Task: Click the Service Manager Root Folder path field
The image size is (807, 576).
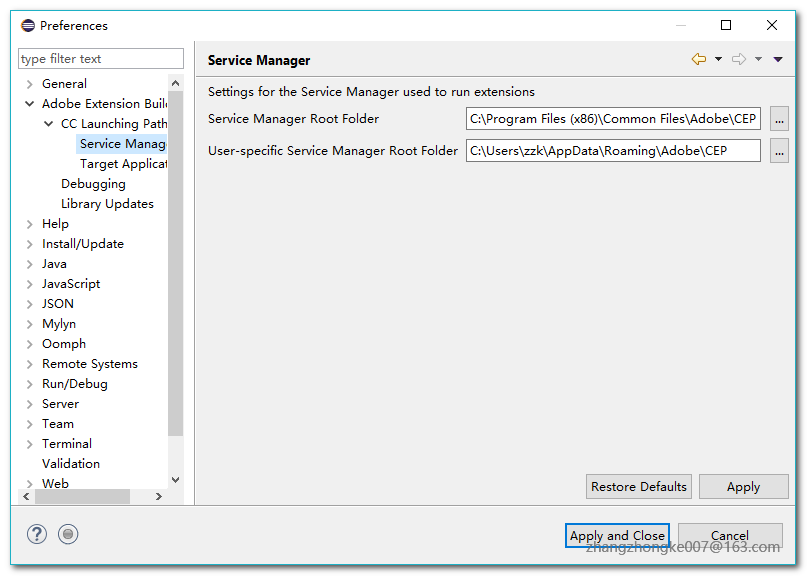Action: pos(613,120)
